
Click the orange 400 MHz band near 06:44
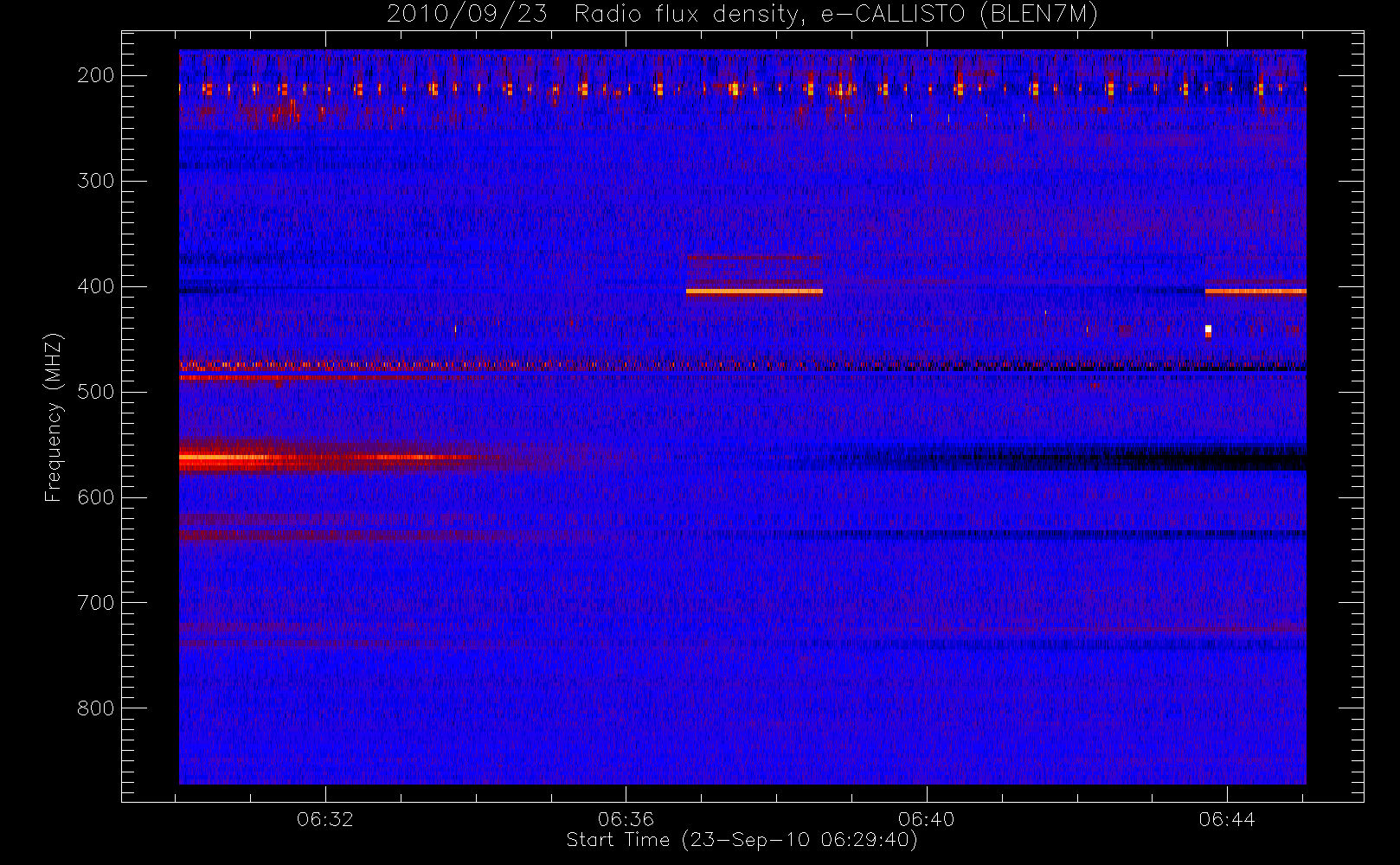click(x=1256, y=292)
